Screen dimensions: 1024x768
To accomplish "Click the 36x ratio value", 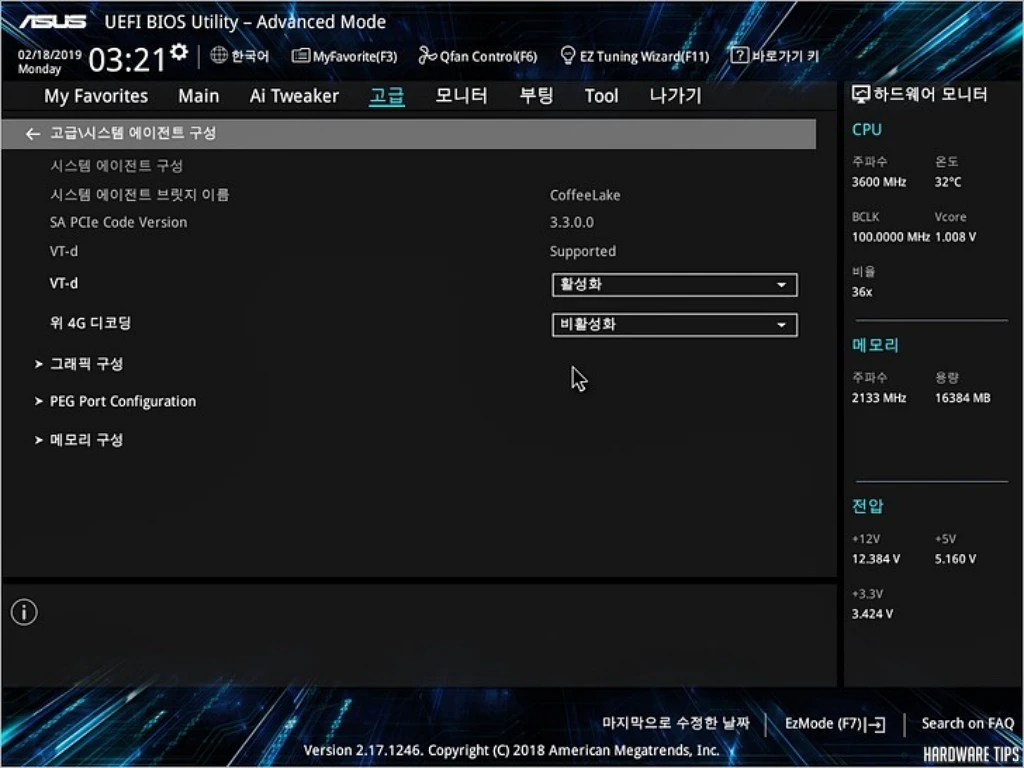I will (x=862, y=292).
